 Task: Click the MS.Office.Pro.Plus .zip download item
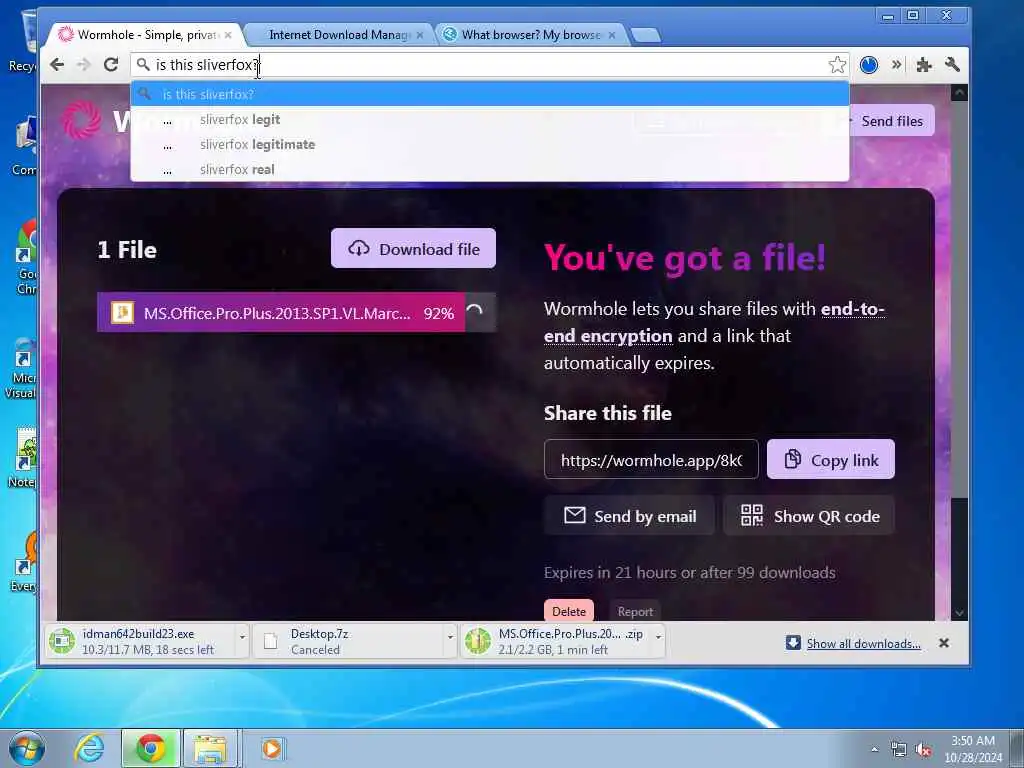[556, 641]
